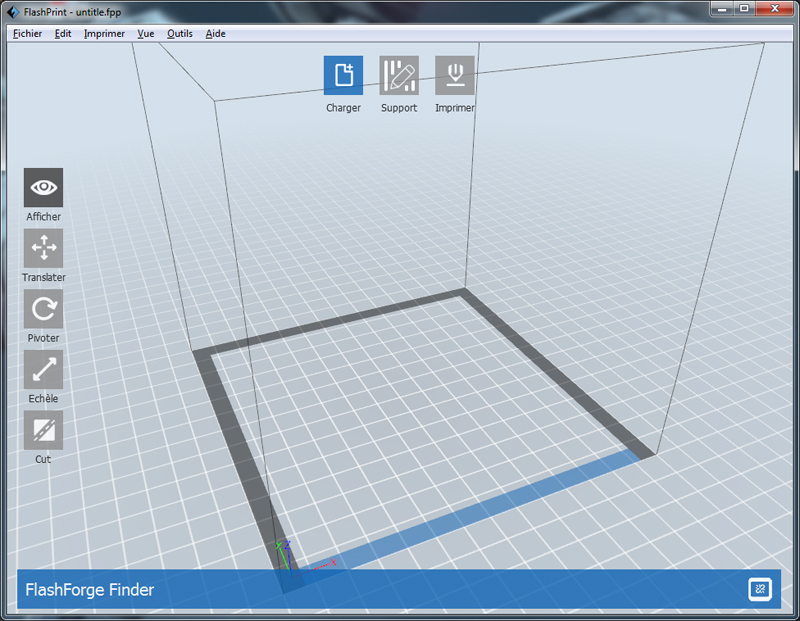Select the Cut tool

pyautogui.click(x=43, y=430)
